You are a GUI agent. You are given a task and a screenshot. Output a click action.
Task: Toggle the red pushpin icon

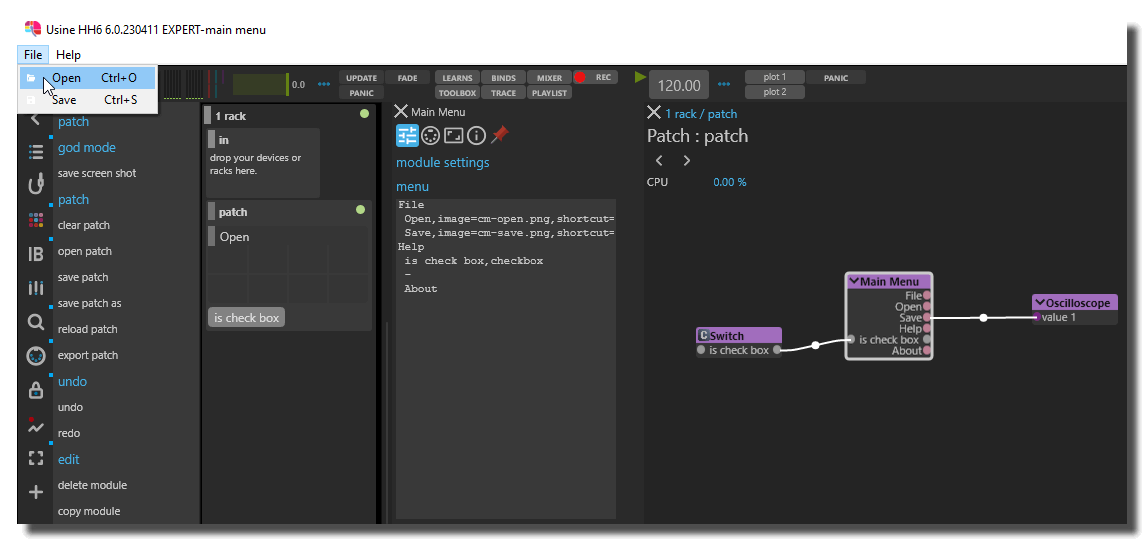(499, 134)
